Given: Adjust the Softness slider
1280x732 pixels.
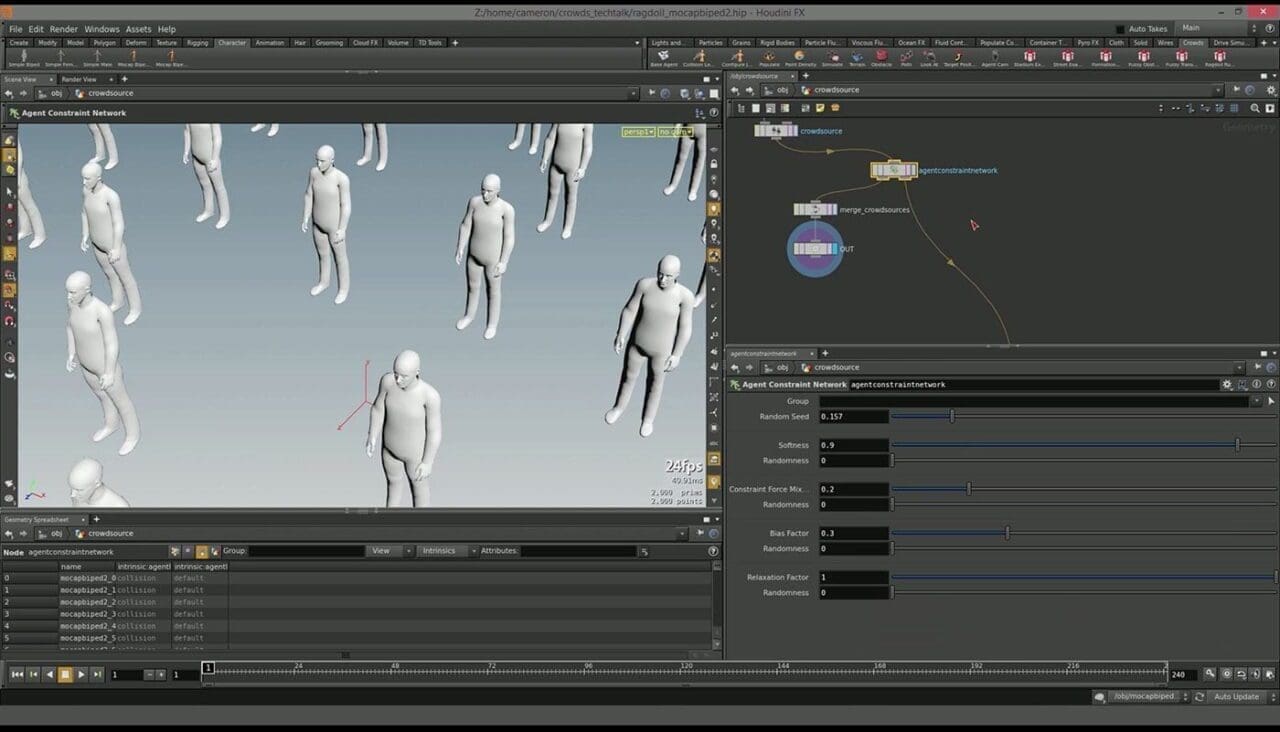Looking at the screenshot, I should click(1084, 445).
